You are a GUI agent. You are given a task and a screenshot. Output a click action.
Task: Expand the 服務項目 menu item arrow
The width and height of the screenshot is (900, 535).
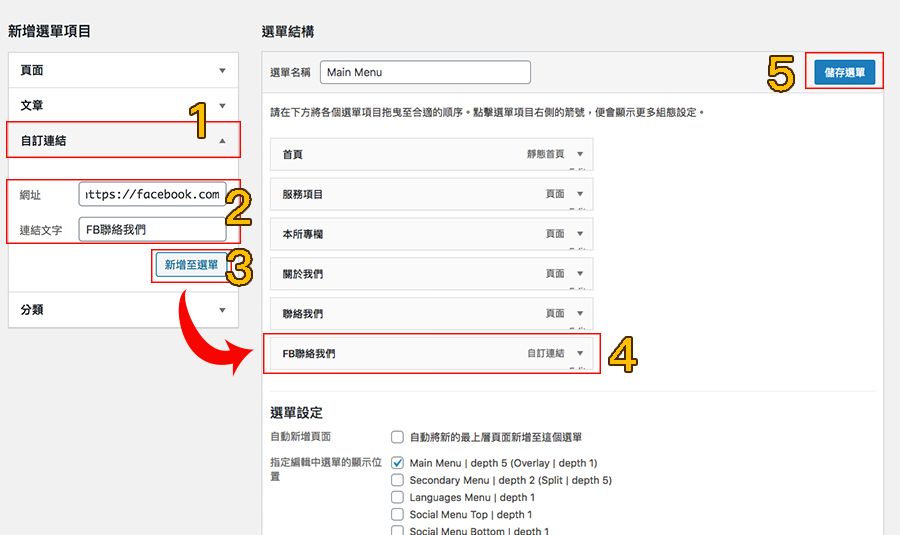(x=580, y=194)
